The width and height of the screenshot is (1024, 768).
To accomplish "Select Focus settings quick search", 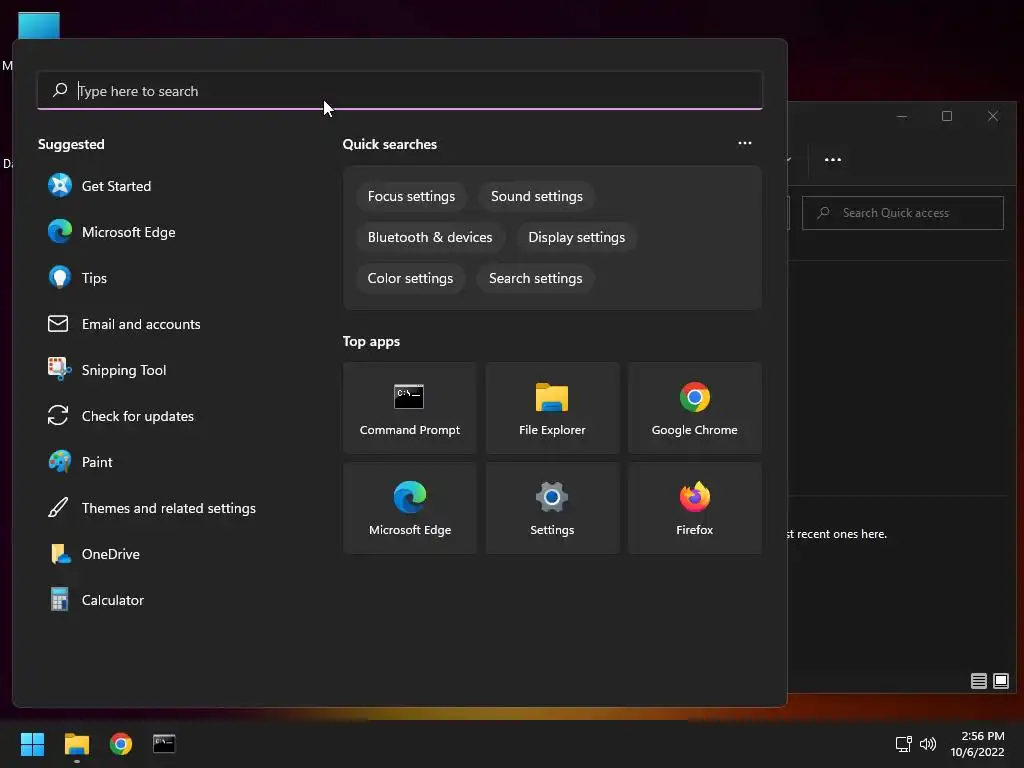I will [411, 197].
